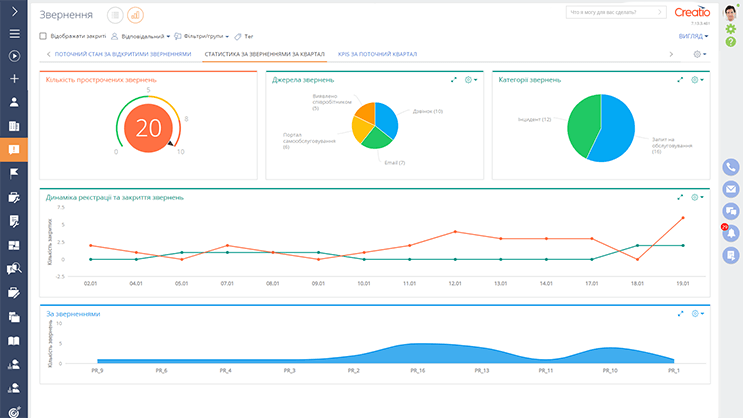743x418 pixels.
Task: Open the analytics chart view icon
Action: point(135,15)
